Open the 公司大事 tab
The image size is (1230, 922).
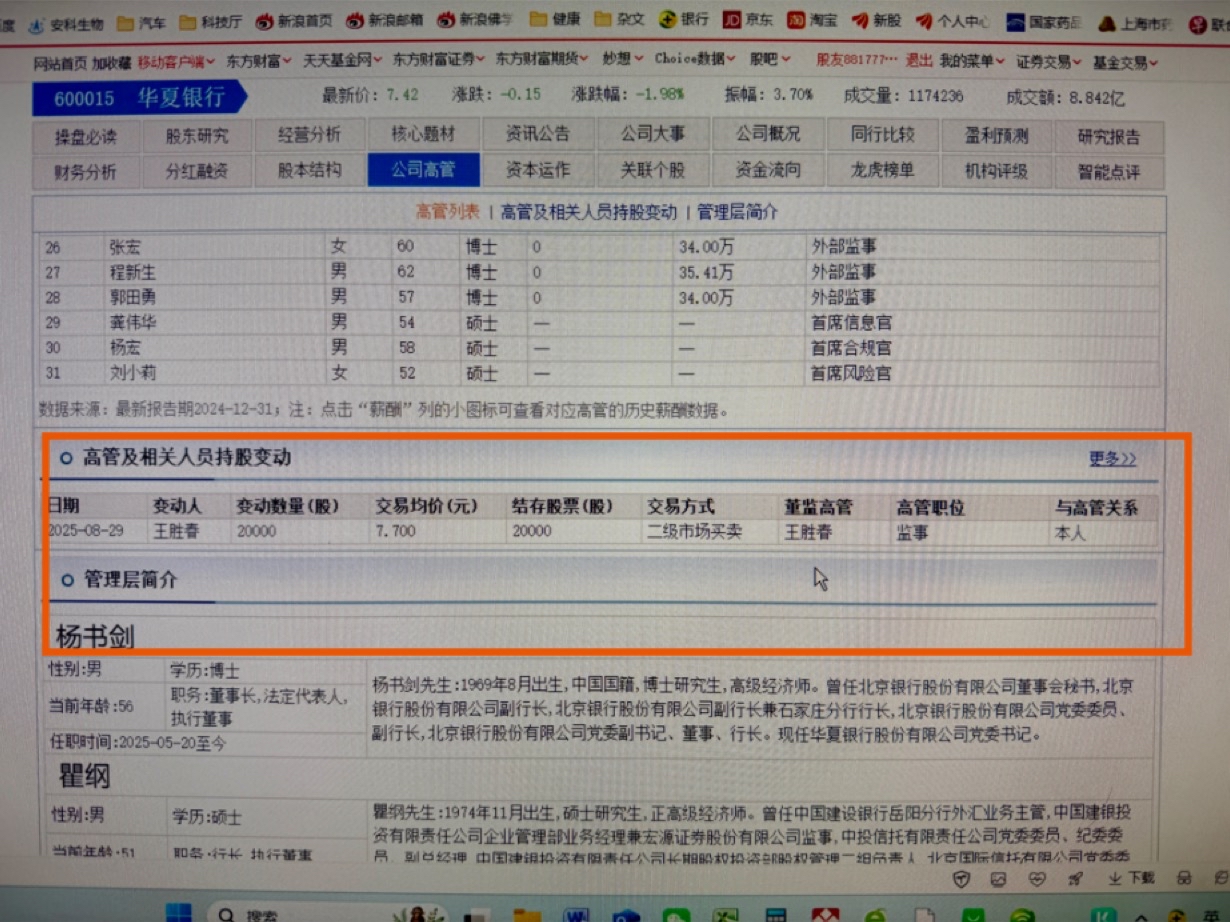point(653,134)
